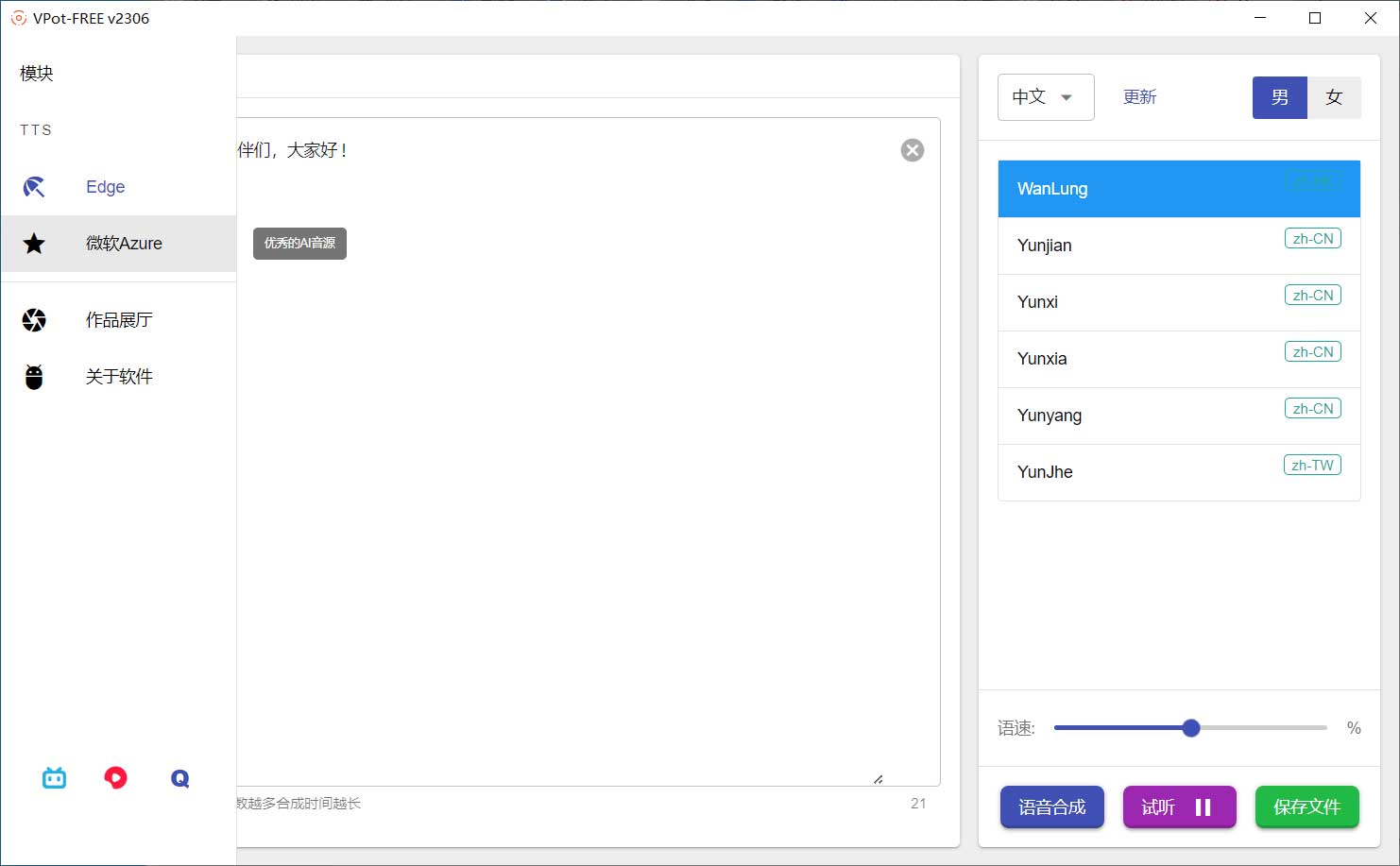
Task: Click the android icon for 关于软件
Action: 34,377
